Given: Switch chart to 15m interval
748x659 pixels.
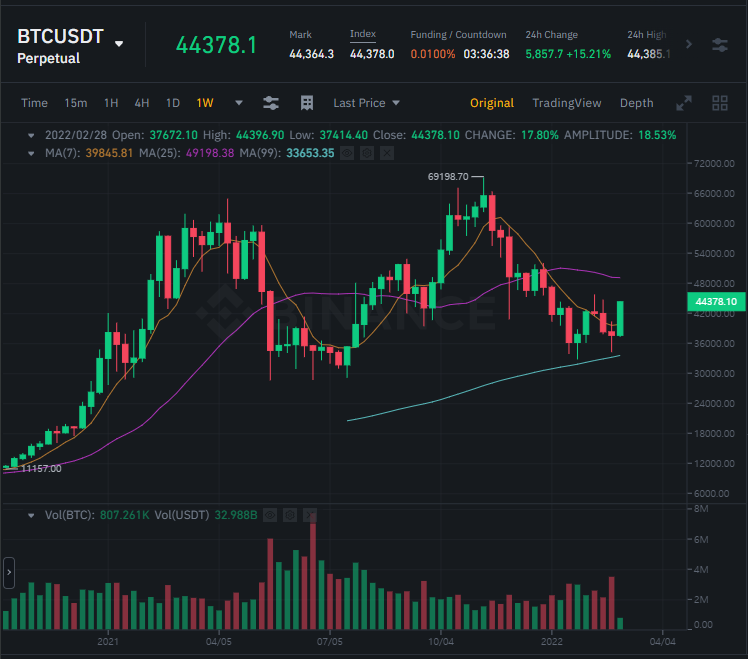Looking at the screenshot, I should (76, 103).
